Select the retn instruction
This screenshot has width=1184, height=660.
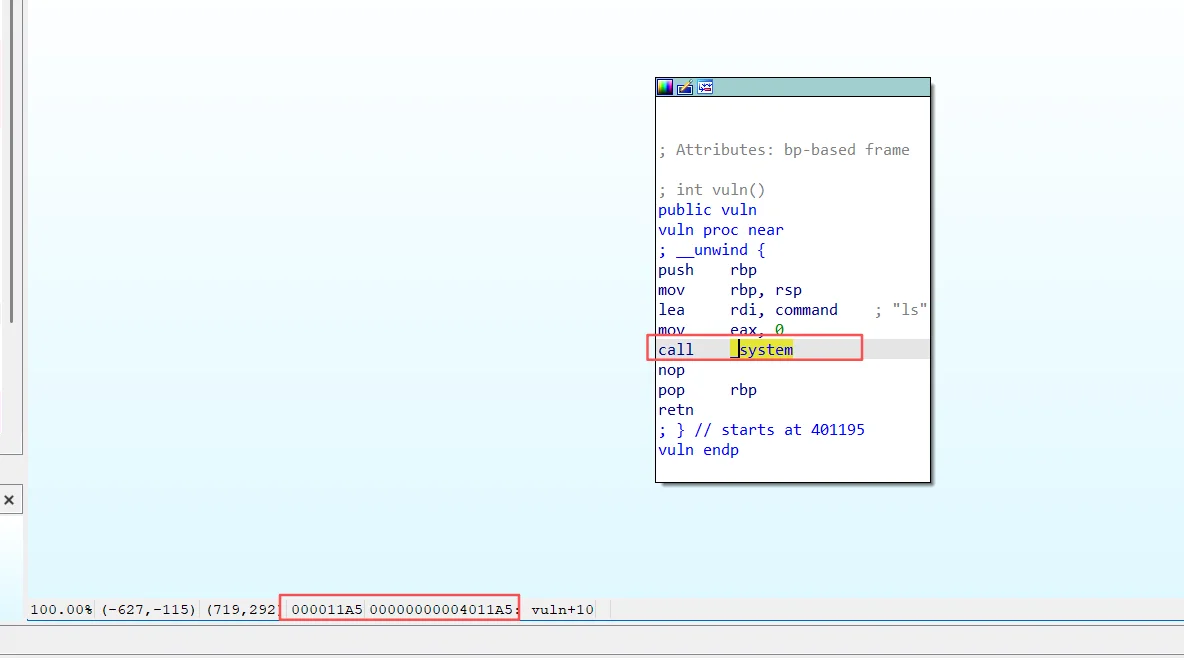(676, 410)
